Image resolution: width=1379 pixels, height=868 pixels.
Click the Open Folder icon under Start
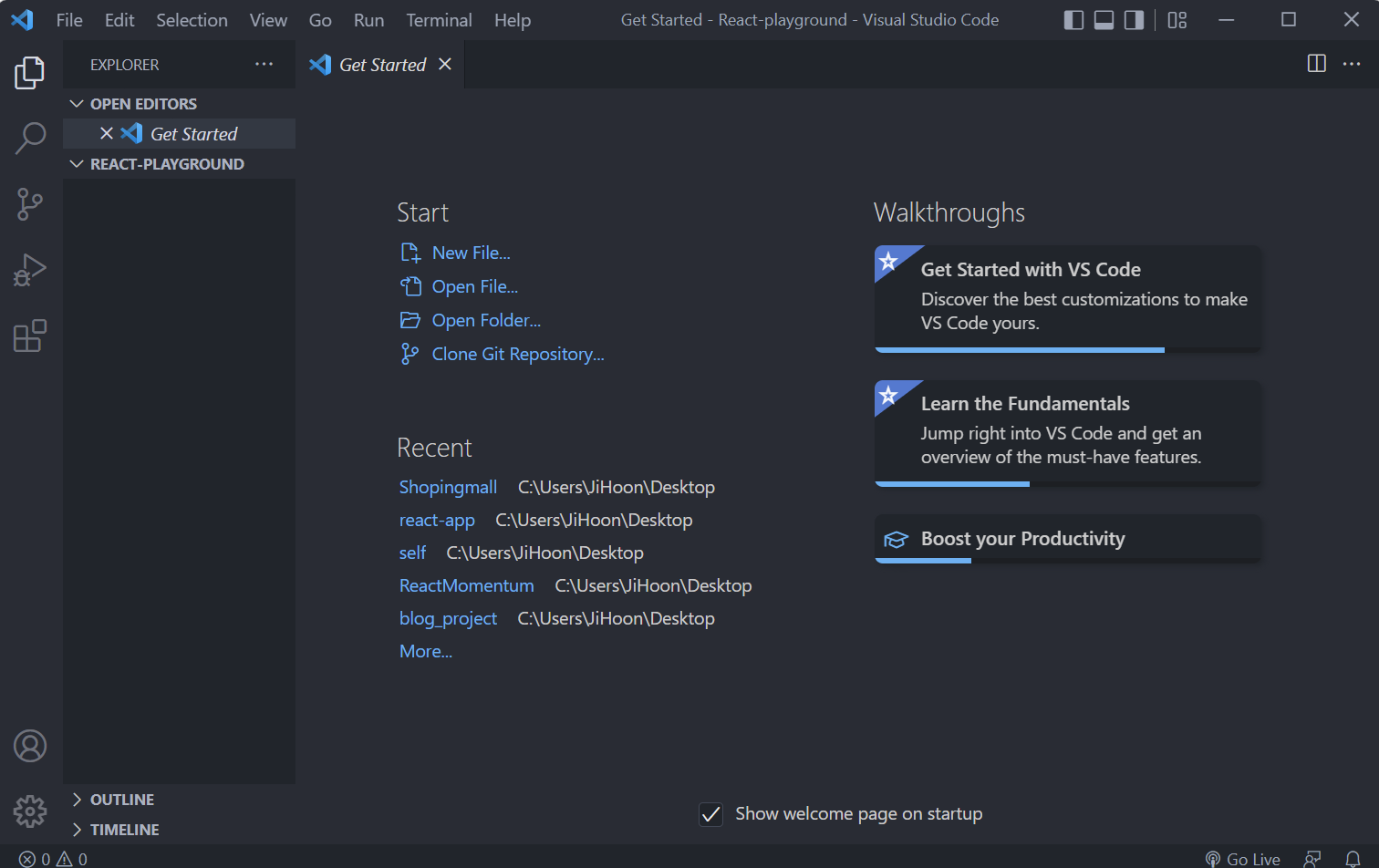pyautogui.click(x=410, y=320)
